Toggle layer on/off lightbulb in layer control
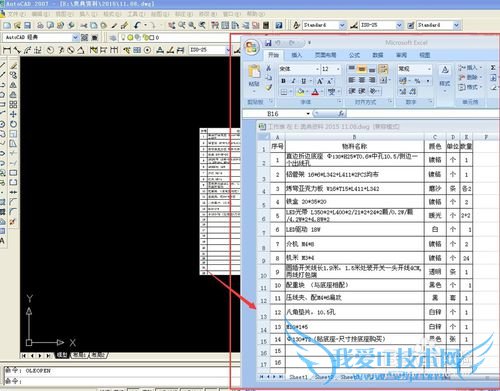 pos(123,37)
